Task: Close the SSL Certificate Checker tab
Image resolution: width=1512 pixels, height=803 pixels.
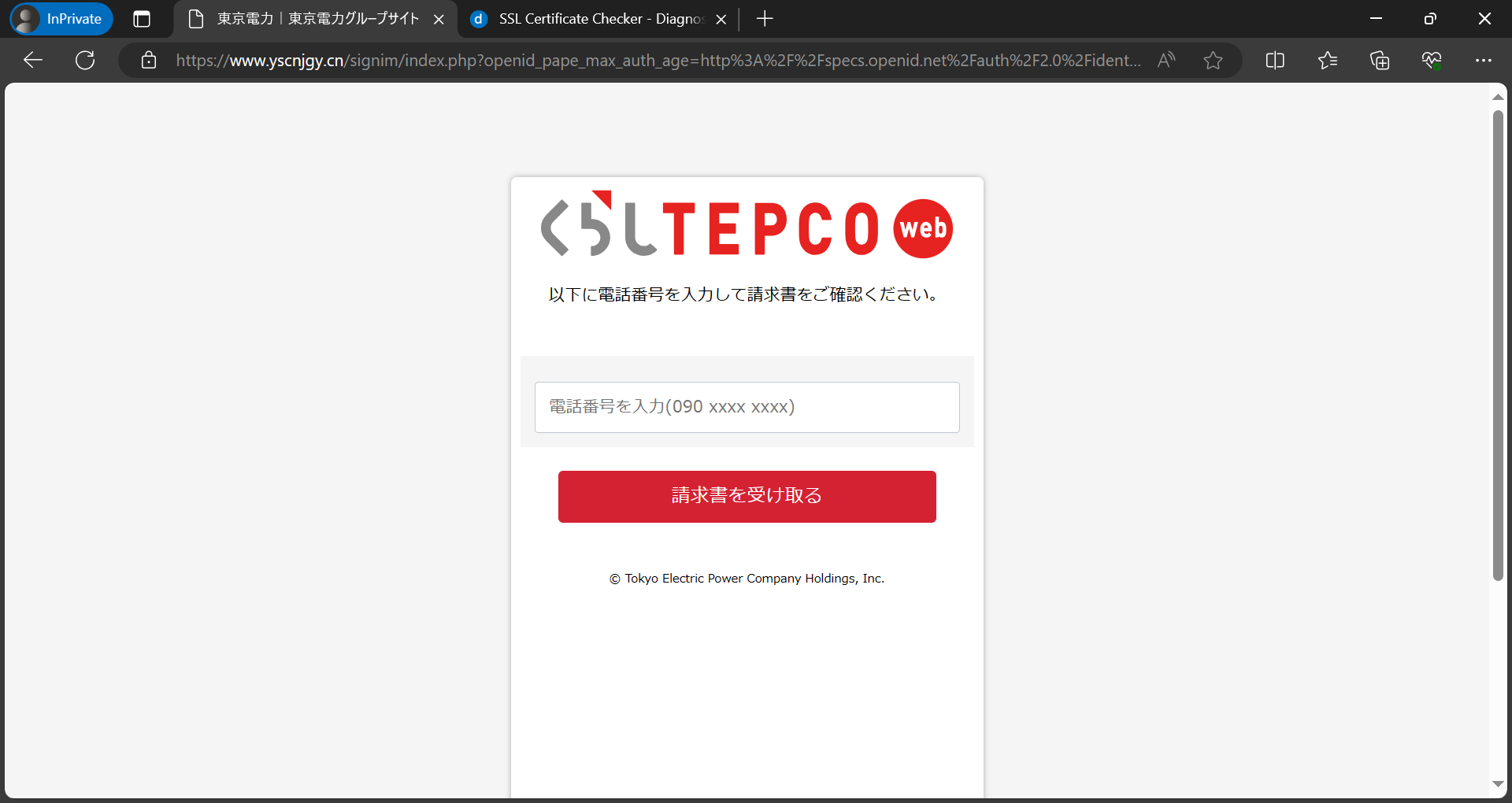Action: [721, 19]
